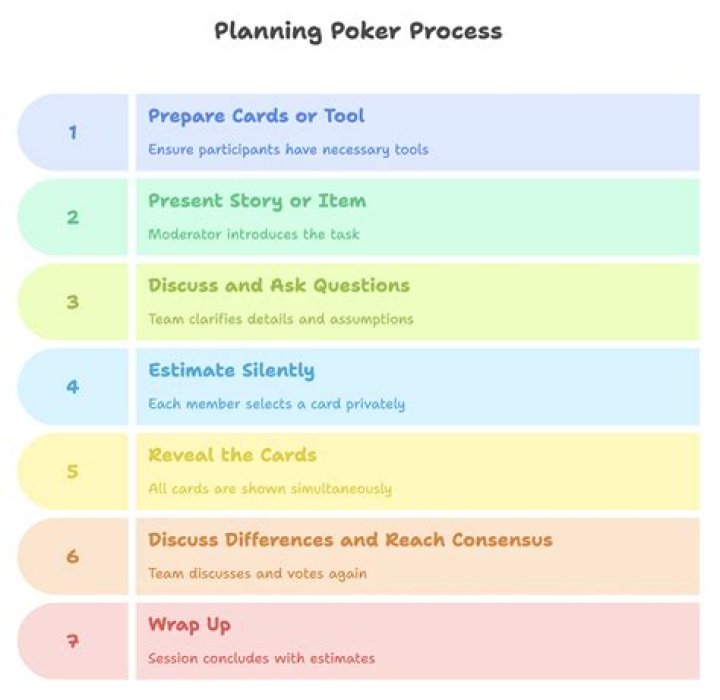This screenshot has height=700, width=720.
Task: Select the number 5 step badge
Action: [72, 471]
